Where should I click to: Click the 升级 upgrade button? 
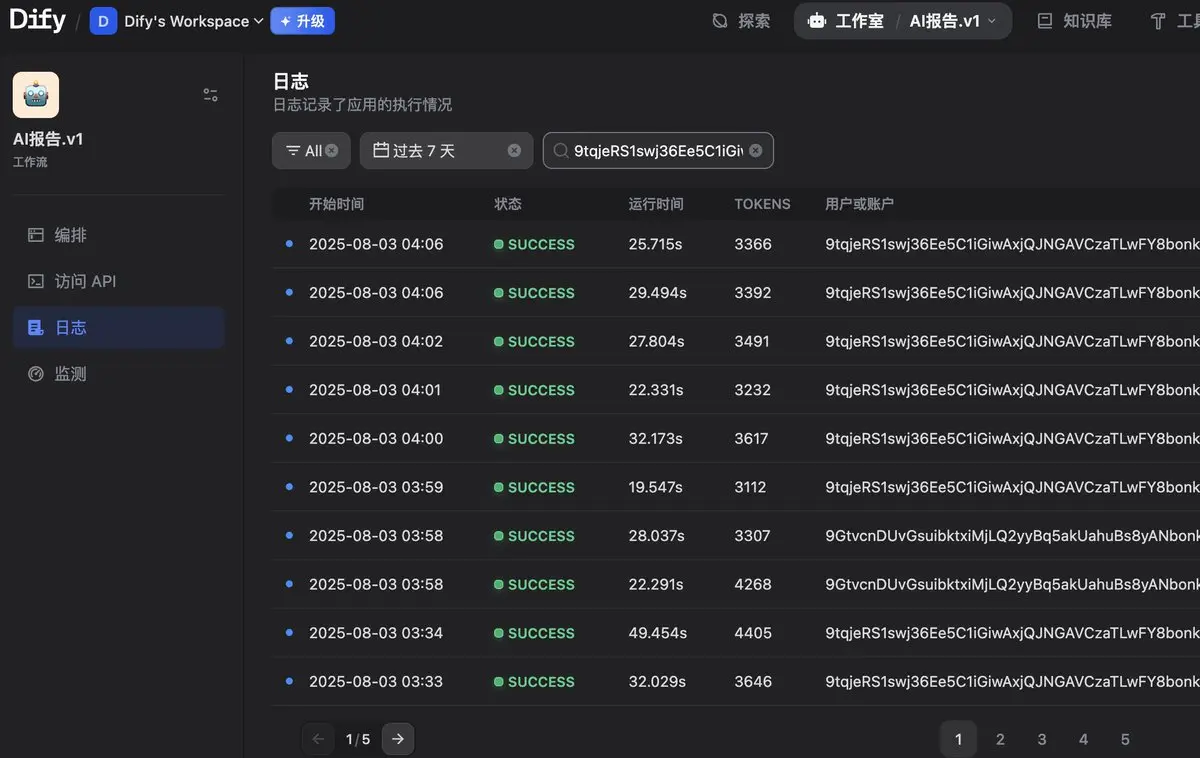[x=302, y=21]
